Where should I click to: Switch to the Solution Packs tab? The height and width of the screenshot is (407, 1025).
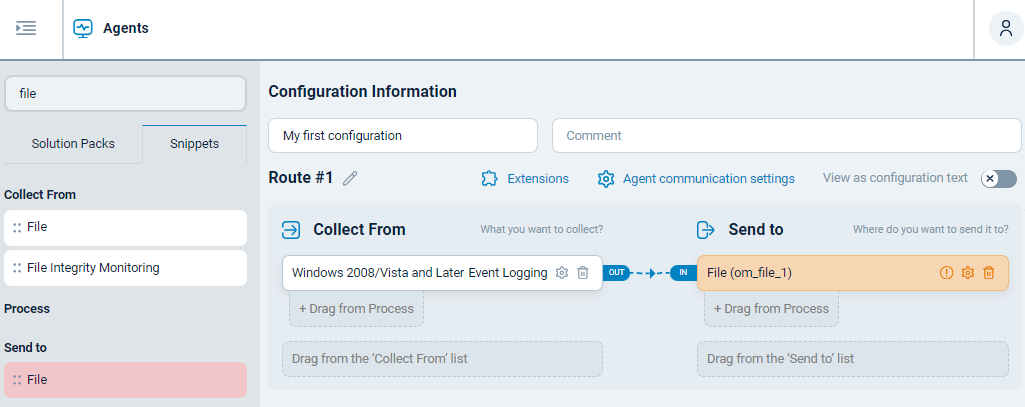[x=73, y=143]
